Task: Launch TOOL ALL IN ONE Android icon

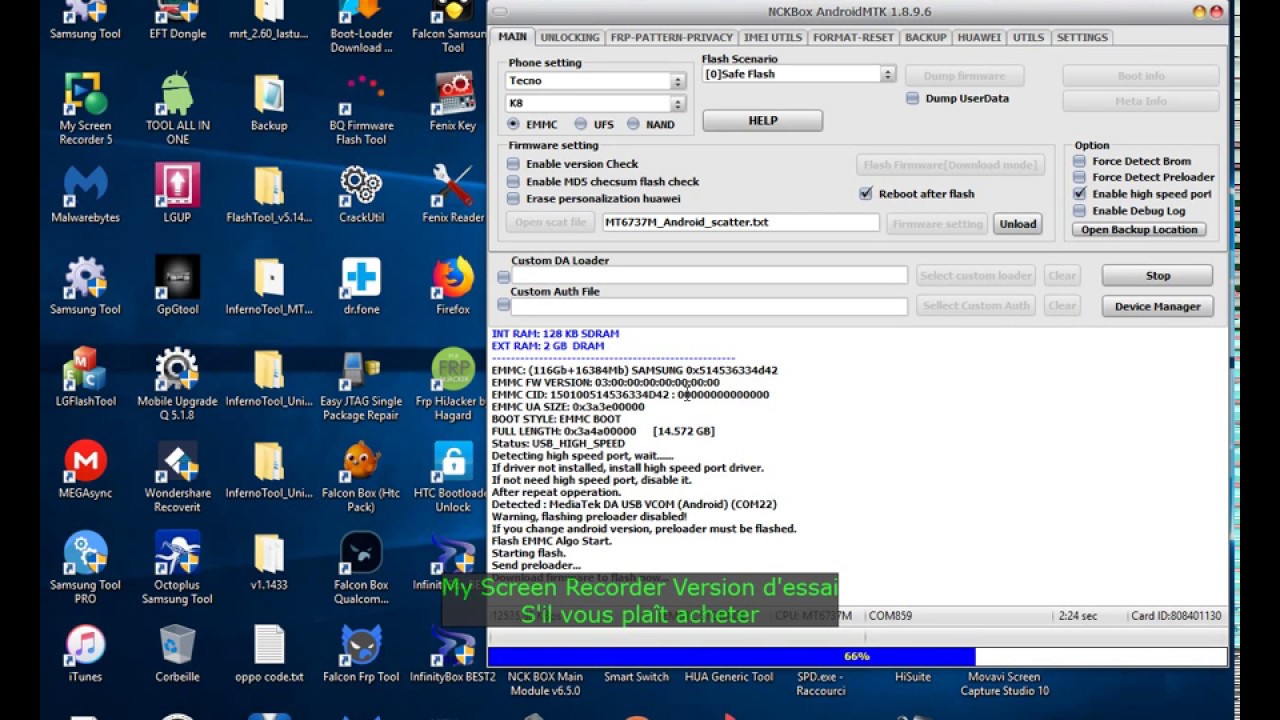Action: point(177,108)
